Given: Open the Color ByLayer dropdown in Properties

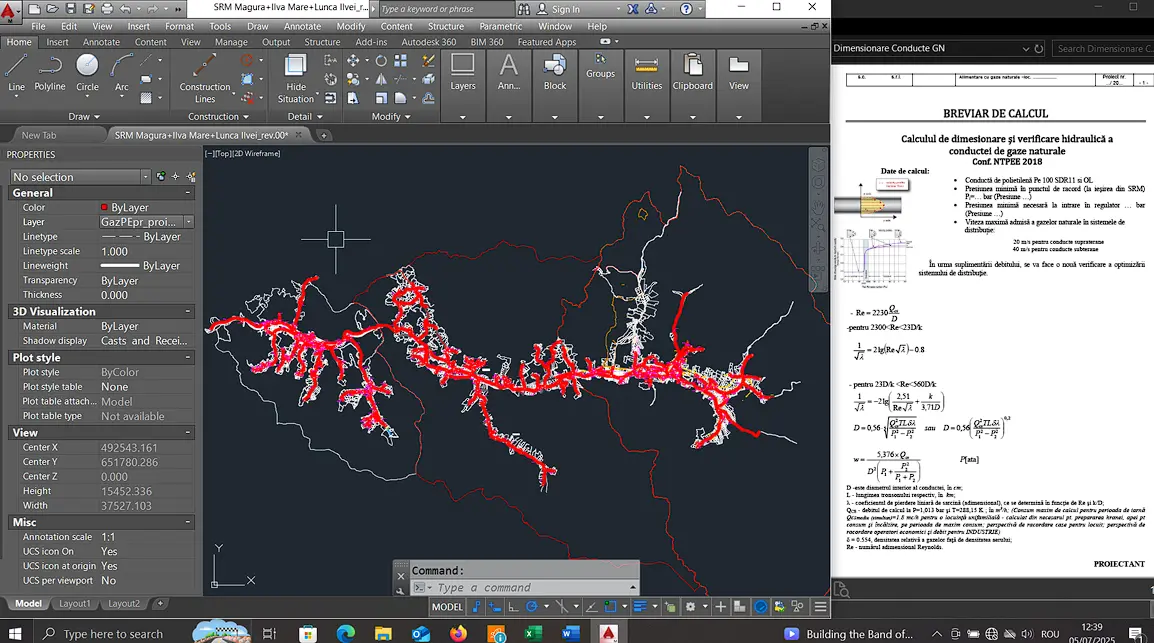Looking at the screenshot, I should point(150,207).
